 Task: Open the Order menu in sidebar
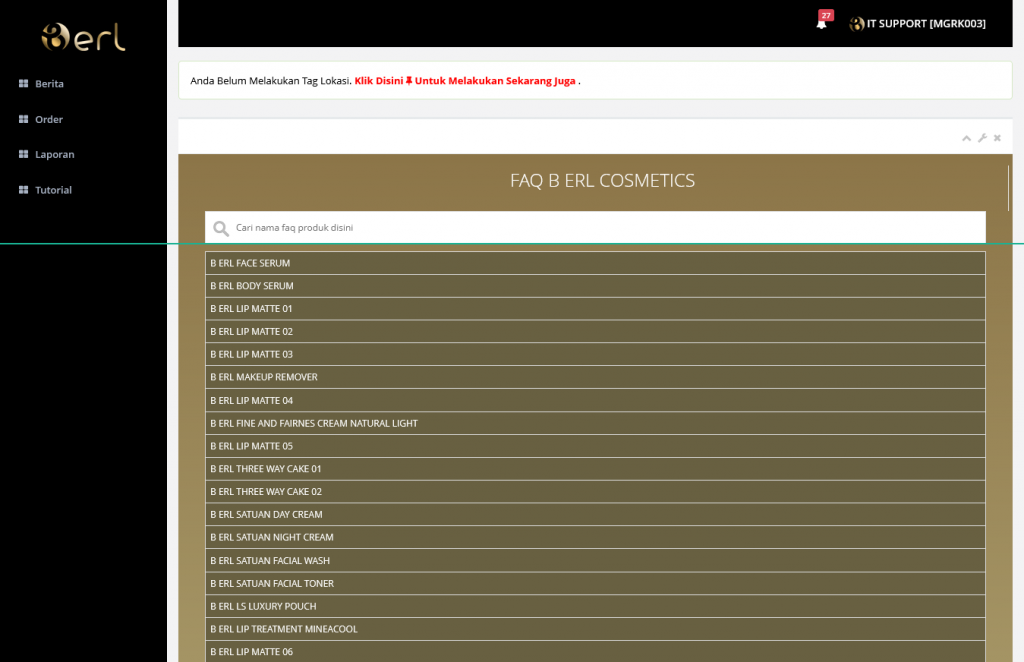(x=49, y=120)
